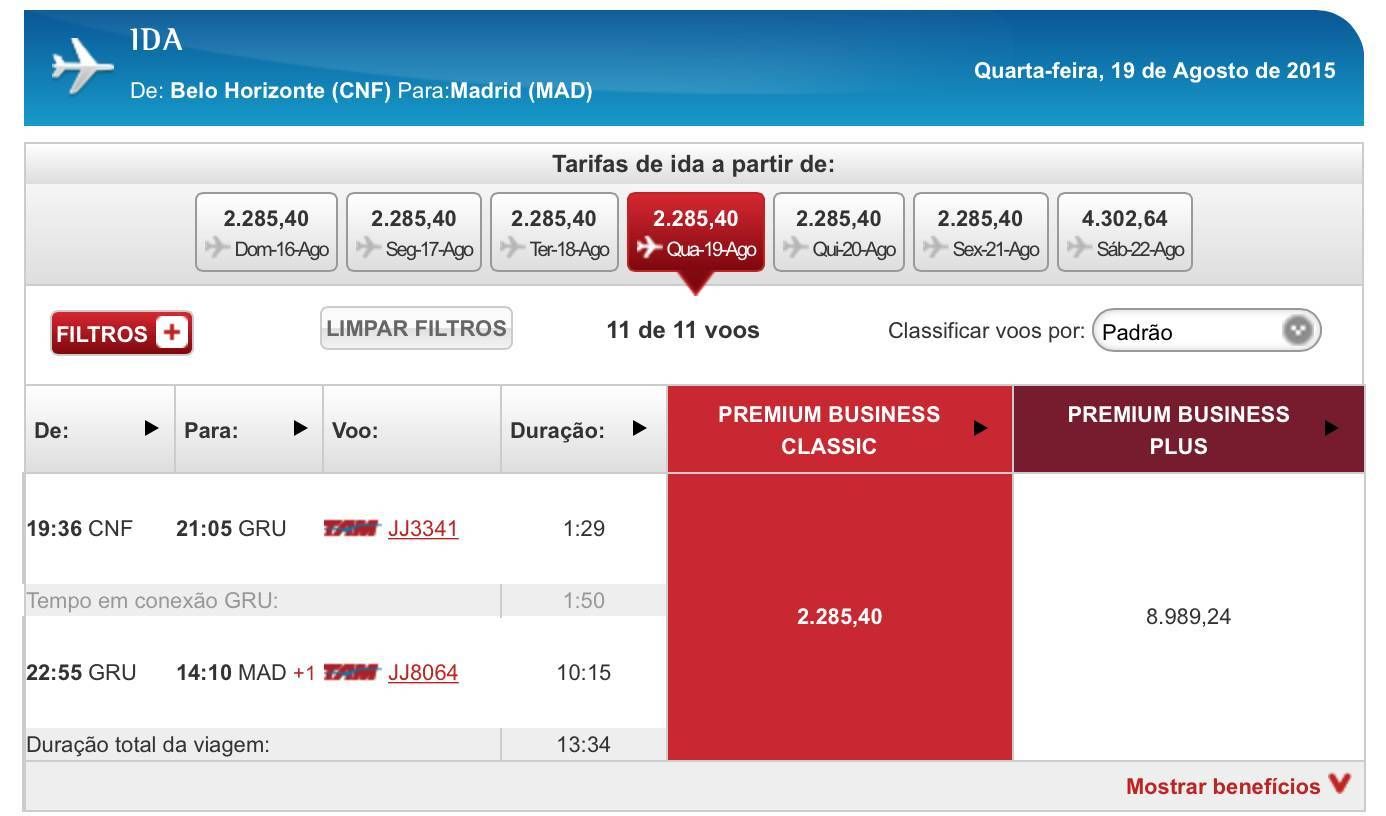1386x816 pixels.
Task: Click the LIMPAR FILTROS button
Action: pos(416,329)
